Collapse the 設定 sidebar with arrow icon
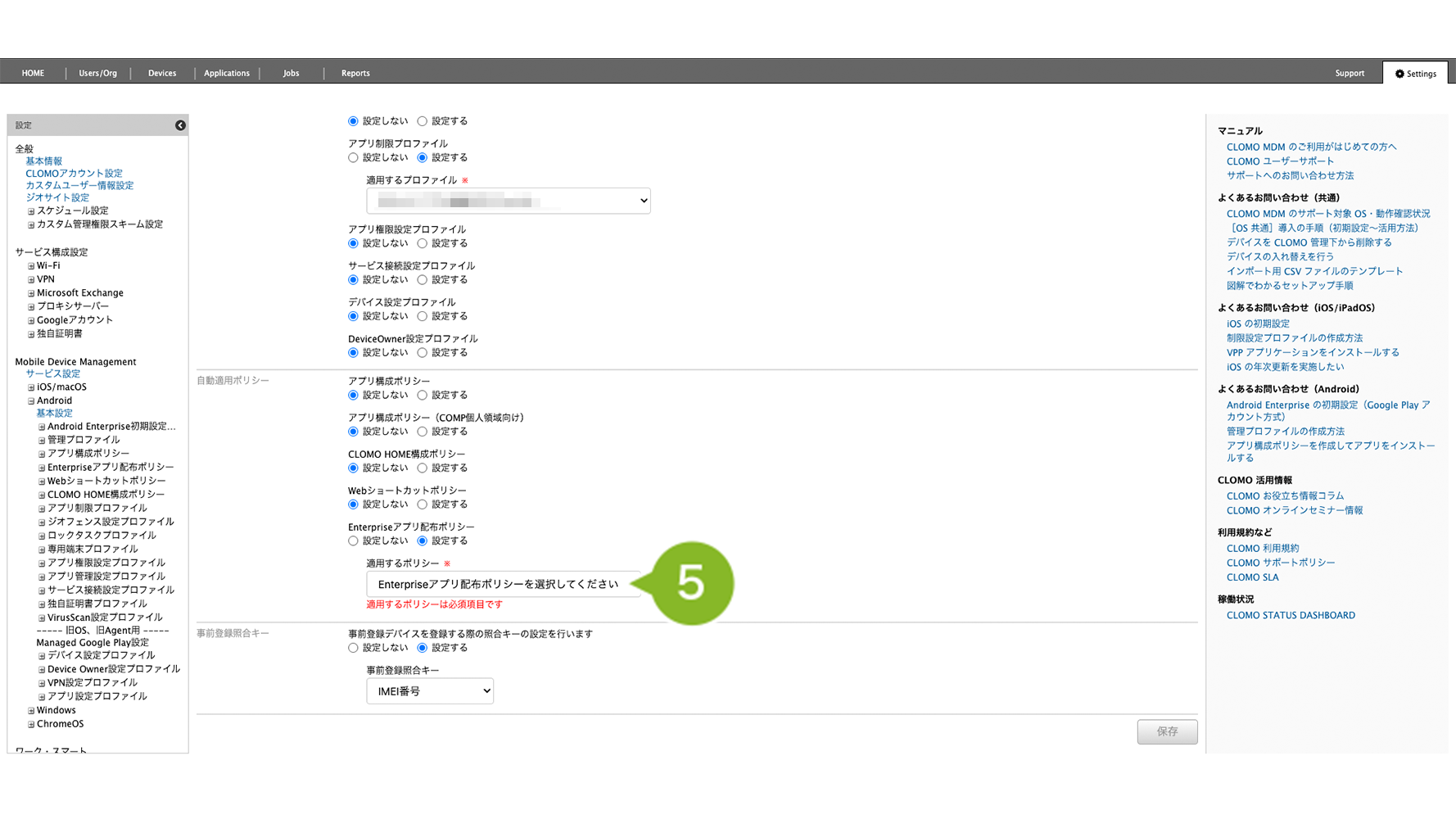 pyautogui.click(x=180, y=125)
